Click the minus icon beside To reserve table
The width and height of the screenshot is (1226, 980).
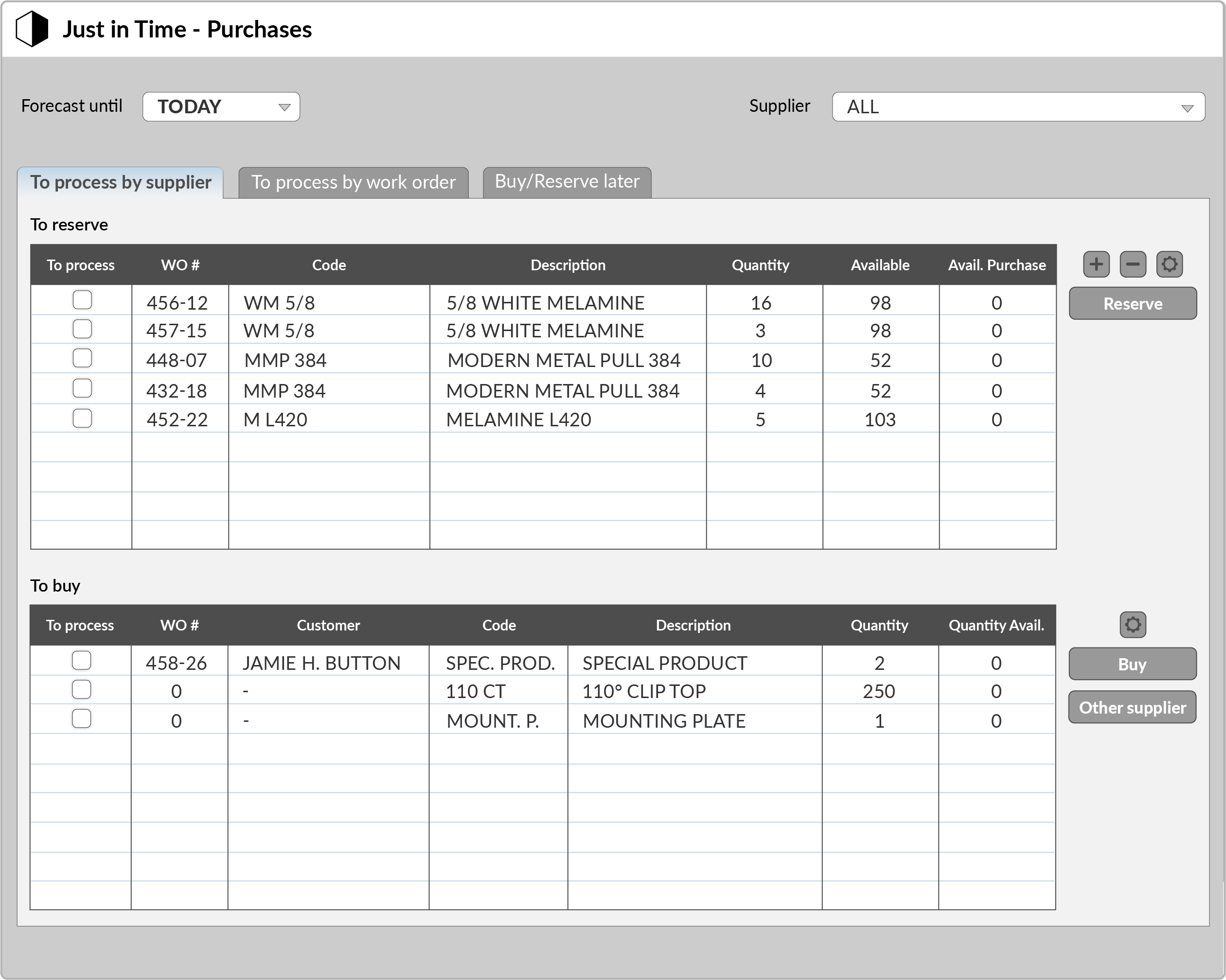pos(1132,264)
